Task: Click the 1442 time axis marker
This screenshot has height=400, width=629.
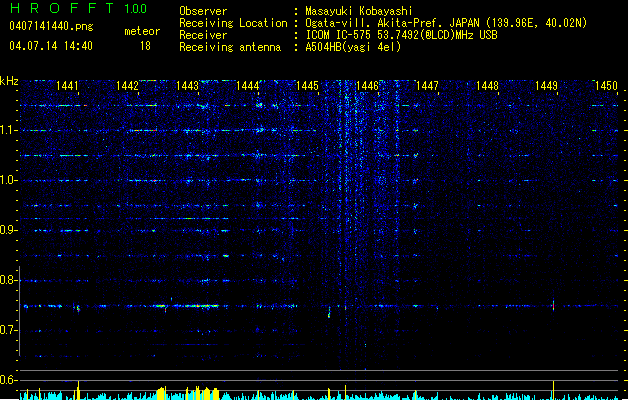Action: (127, 86)
